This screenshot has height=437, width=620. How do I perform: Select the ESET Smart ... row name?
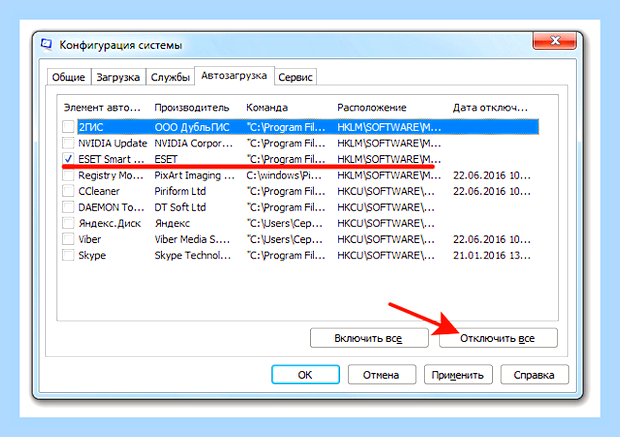(x=111, y=159)
